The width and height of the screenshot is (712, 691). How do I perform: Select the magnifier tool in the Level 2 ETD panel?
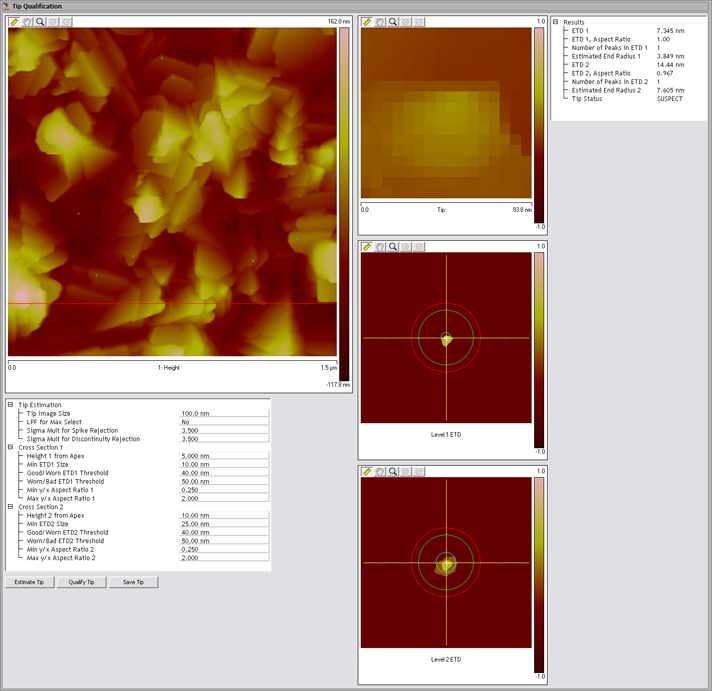393,472
